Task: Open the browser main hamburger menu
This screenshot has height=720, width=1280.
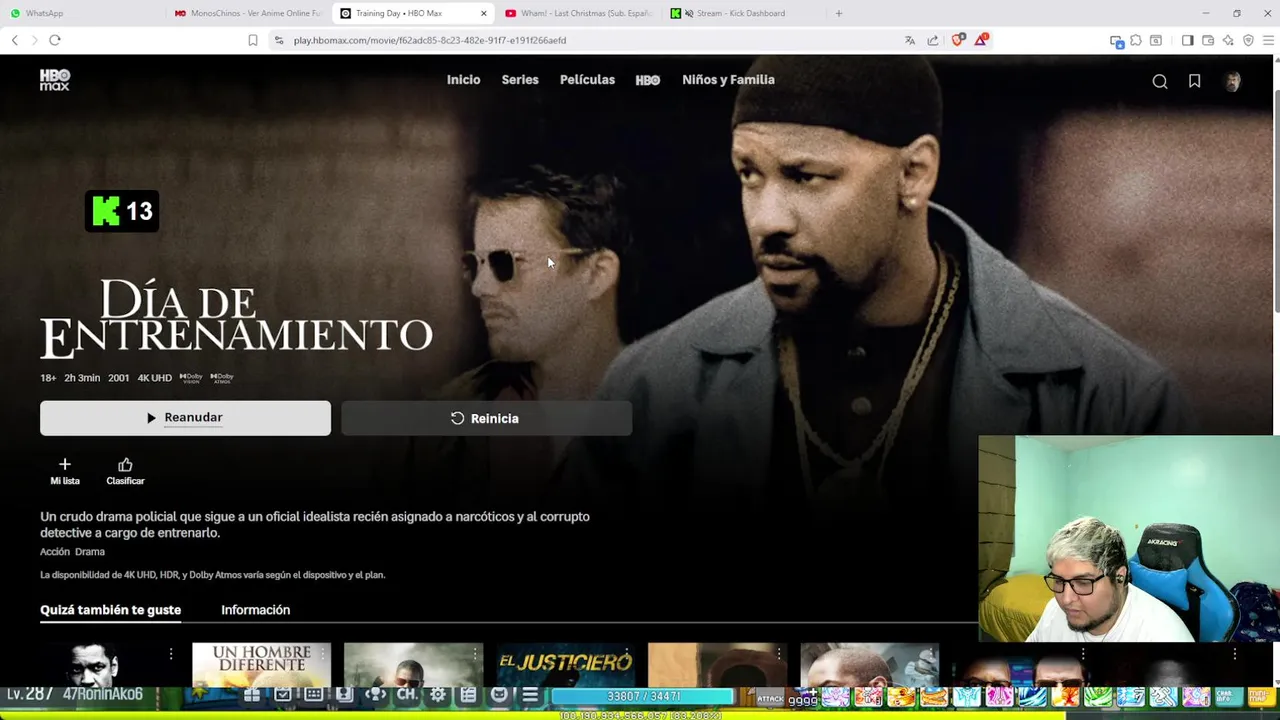Action: 1269,40
